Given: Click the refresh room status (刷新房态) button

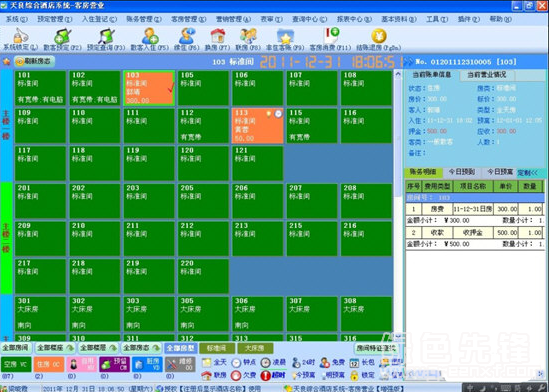Looking at the screenshot, I should pos(34,62).
